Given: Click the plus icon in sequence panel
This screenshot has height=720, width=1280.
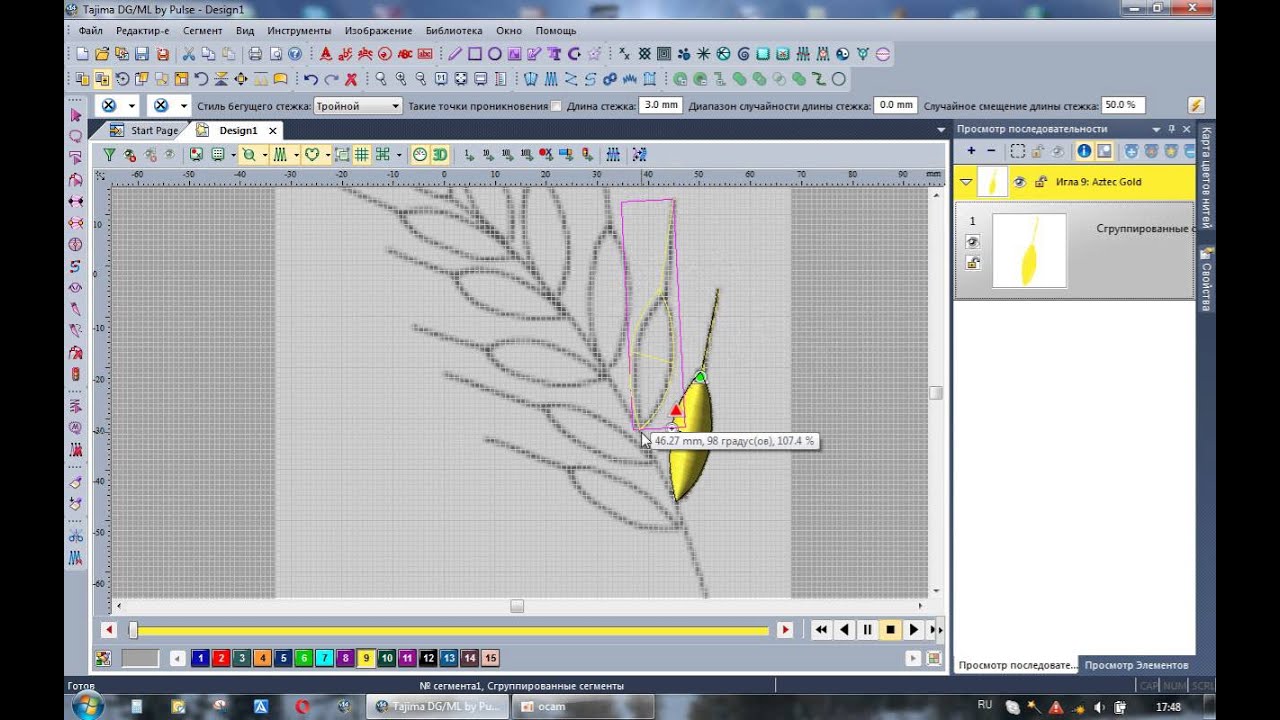Looking at the screenshot, I should (x=971, y=151).
